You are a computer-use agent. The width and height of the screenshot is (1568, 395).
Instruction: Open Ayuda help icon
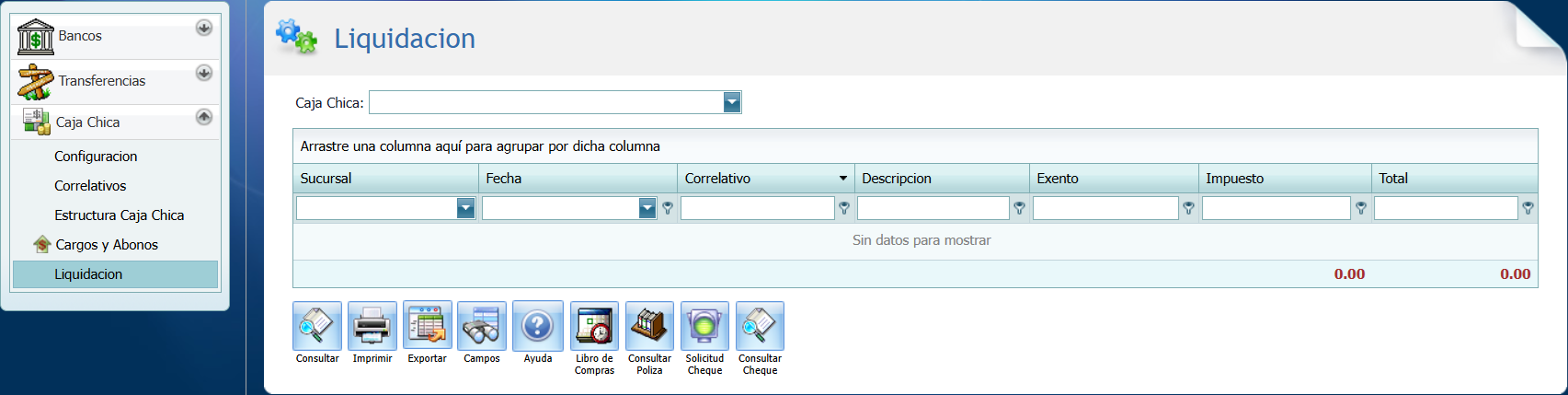(538, 326)
